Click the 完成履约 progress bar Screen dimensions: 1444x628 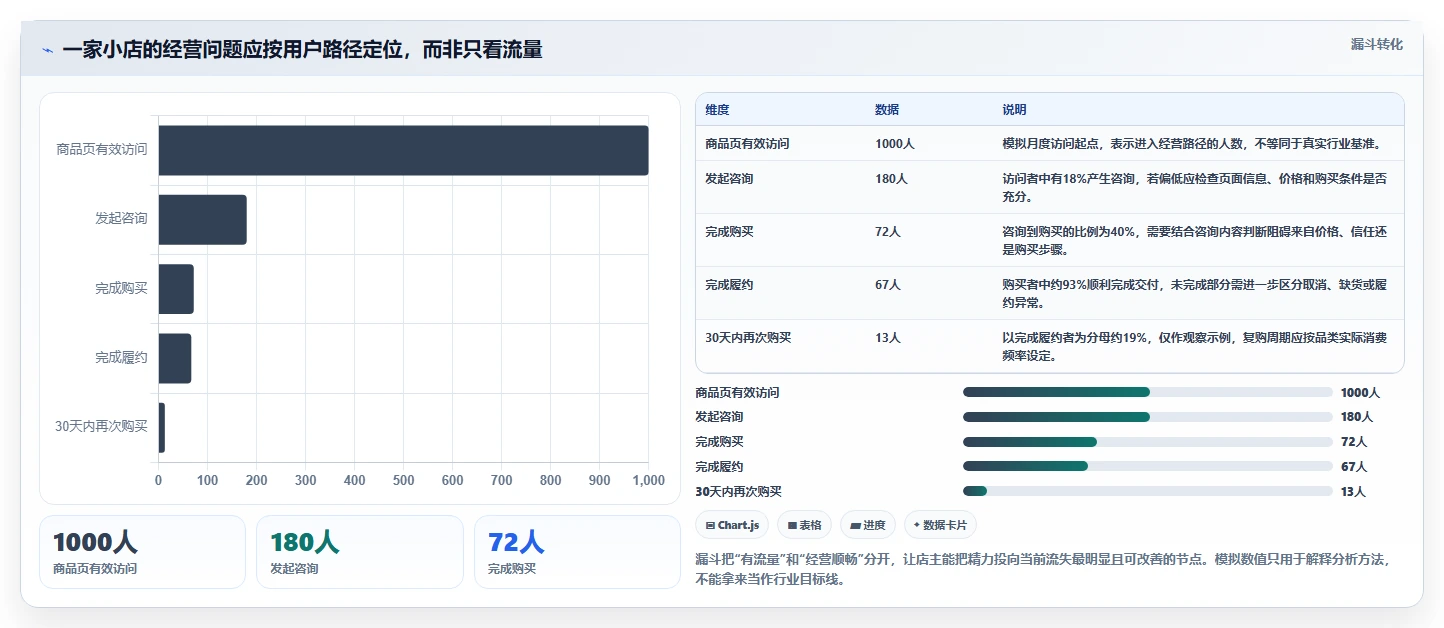(1148, 466)
